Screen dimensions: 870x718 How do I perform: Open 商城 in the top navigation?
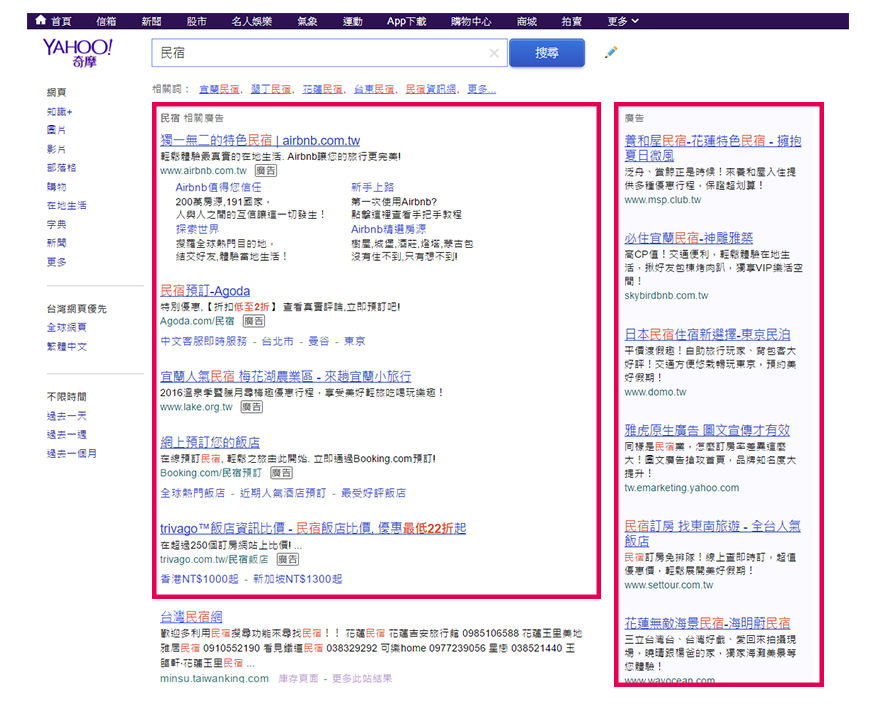[x=527, y=21]
